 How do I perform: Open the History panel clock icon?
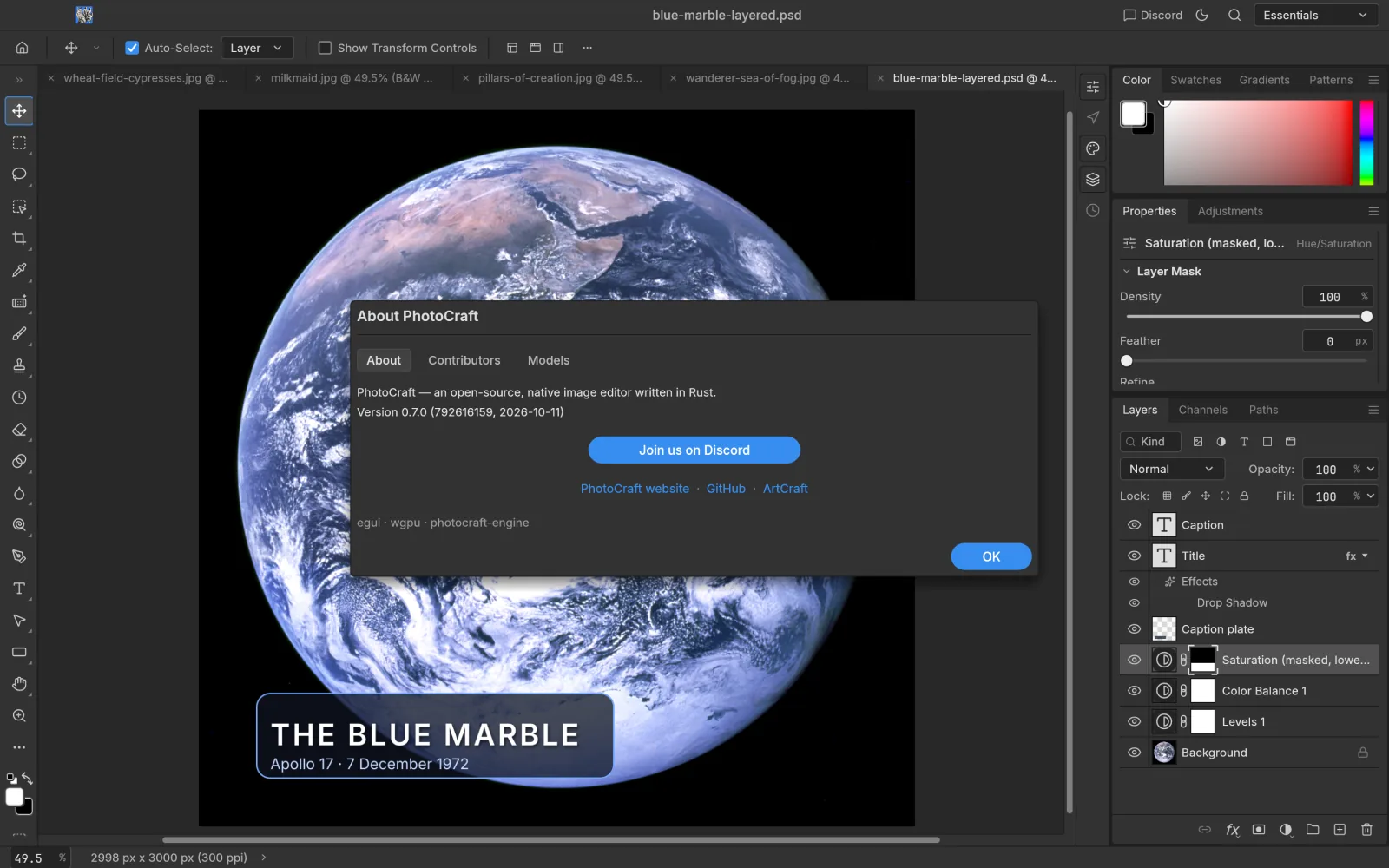pos(1093,211)
